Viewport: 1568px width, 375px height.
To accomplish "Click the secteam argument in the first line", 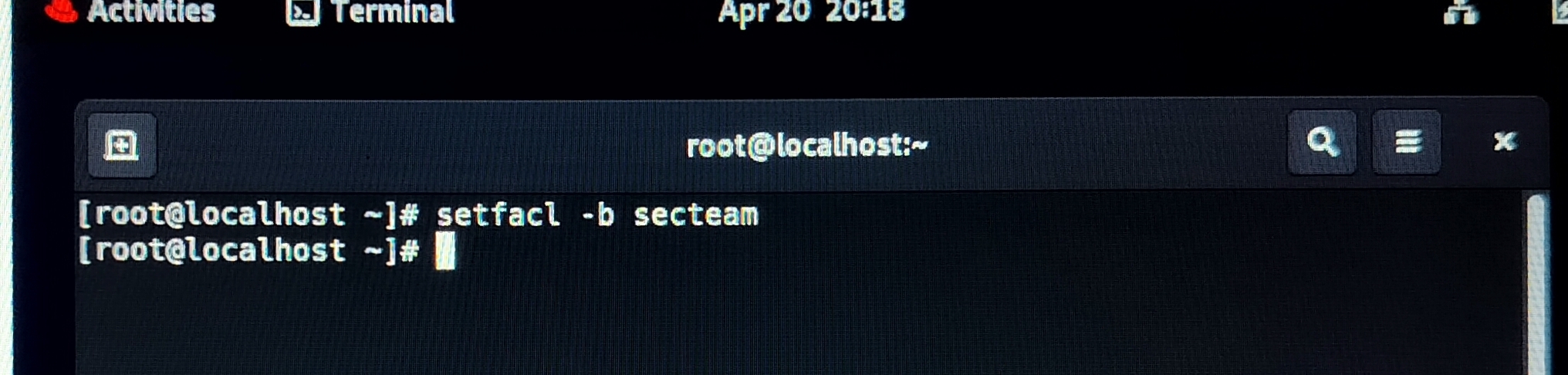I will tap(696, 215).
